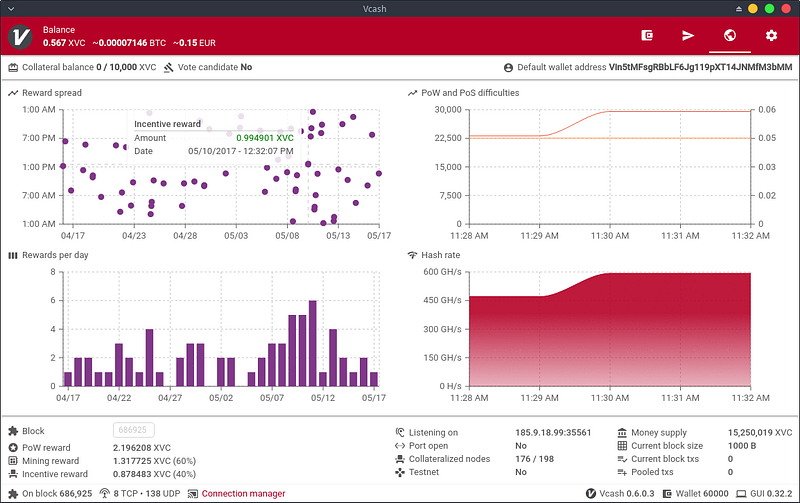Click the Current block size grid icon

tap(622, 445)
